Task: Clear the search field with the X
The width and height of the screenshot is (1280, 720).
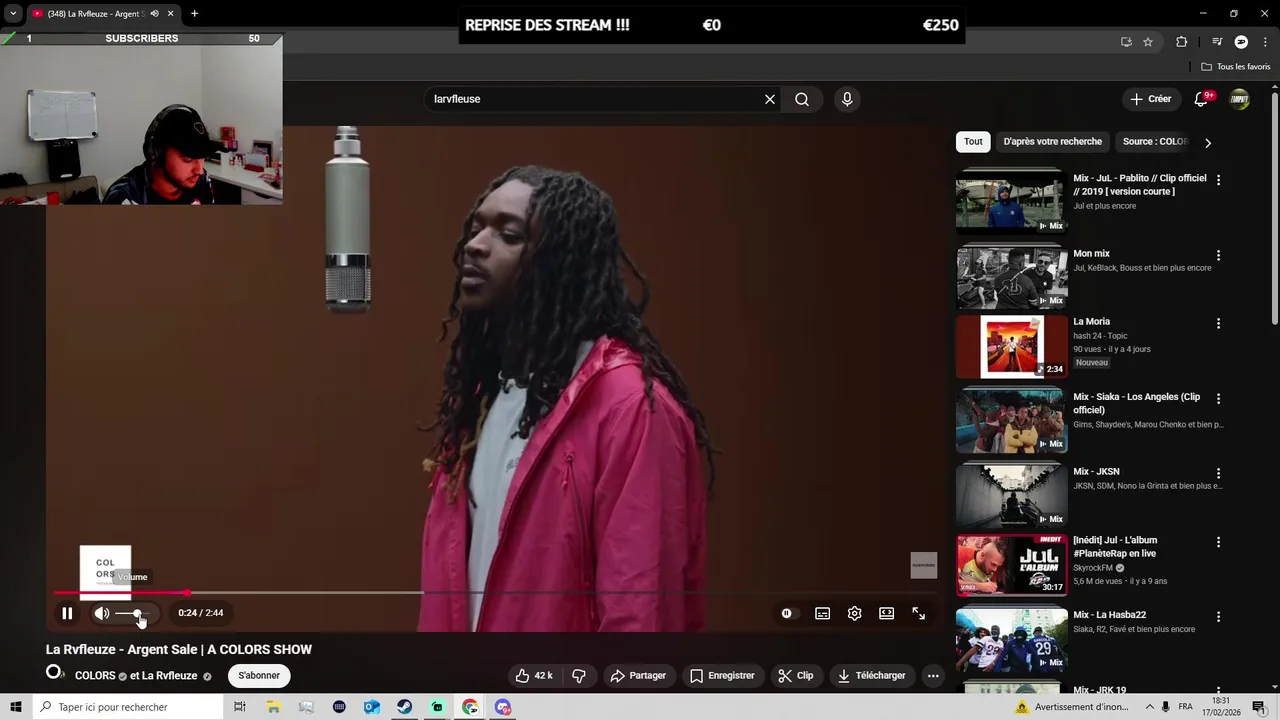Action: 770,99
